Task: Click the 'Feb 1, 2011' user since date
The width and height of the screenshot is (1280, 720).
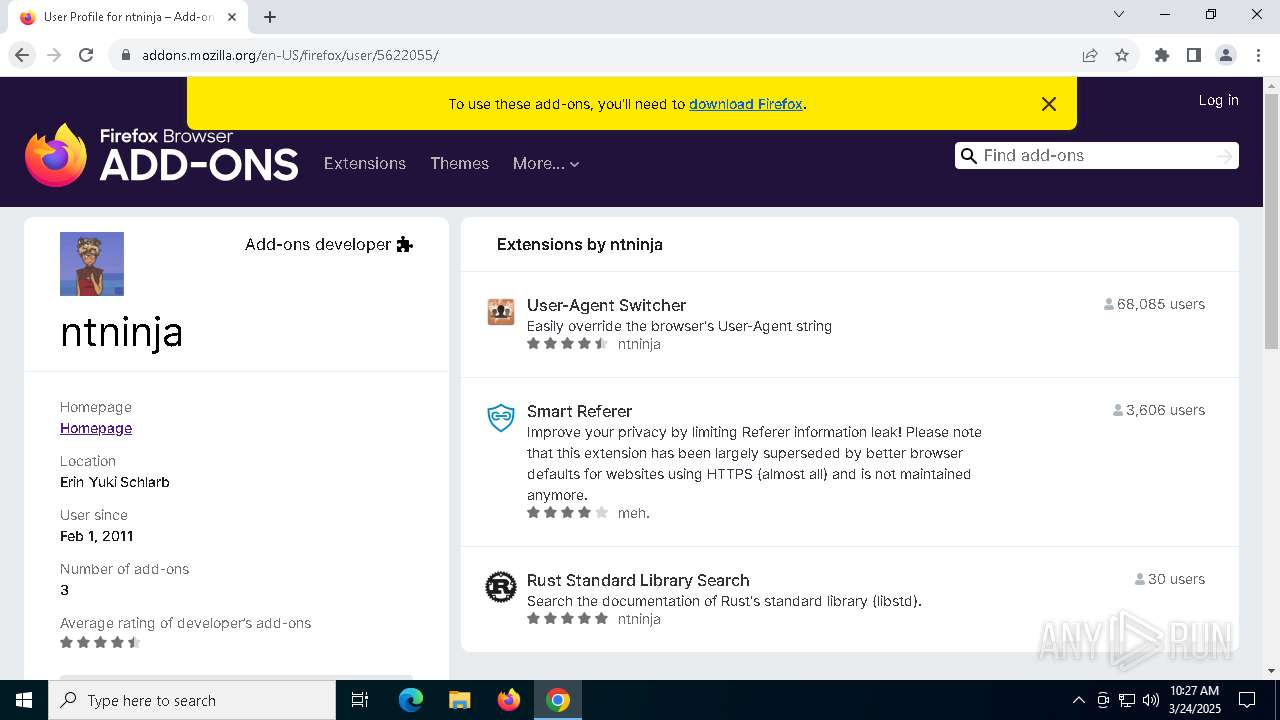Action: pyautogui.click(x=97, y=536)
